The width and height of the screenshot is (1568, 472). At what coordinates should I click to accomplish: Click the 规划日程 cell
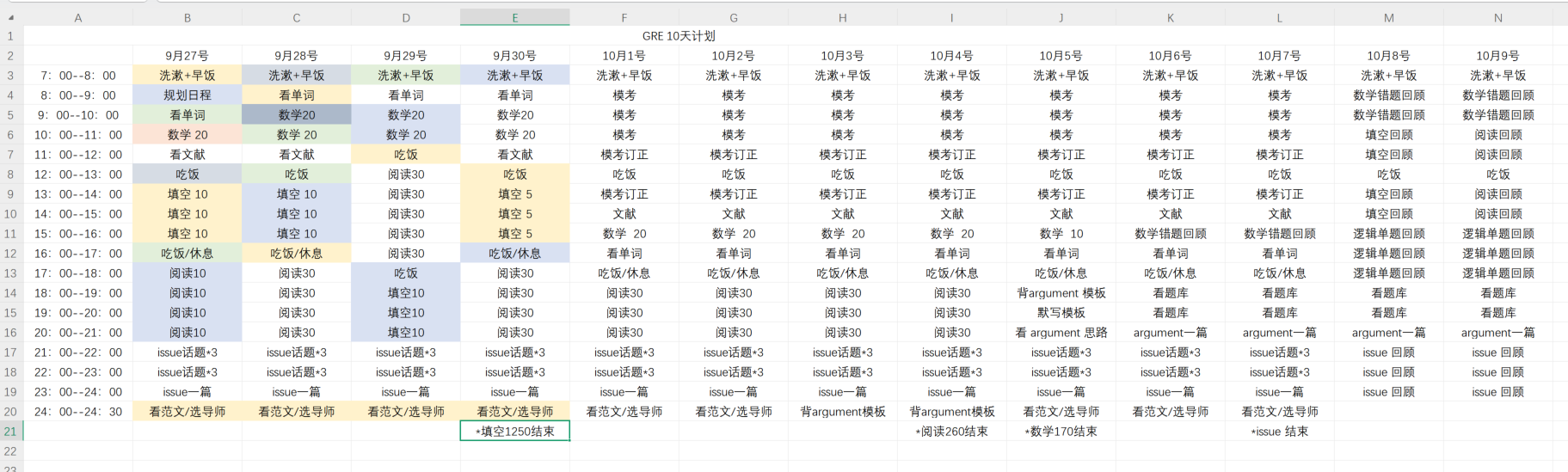(x=188, y=95)
